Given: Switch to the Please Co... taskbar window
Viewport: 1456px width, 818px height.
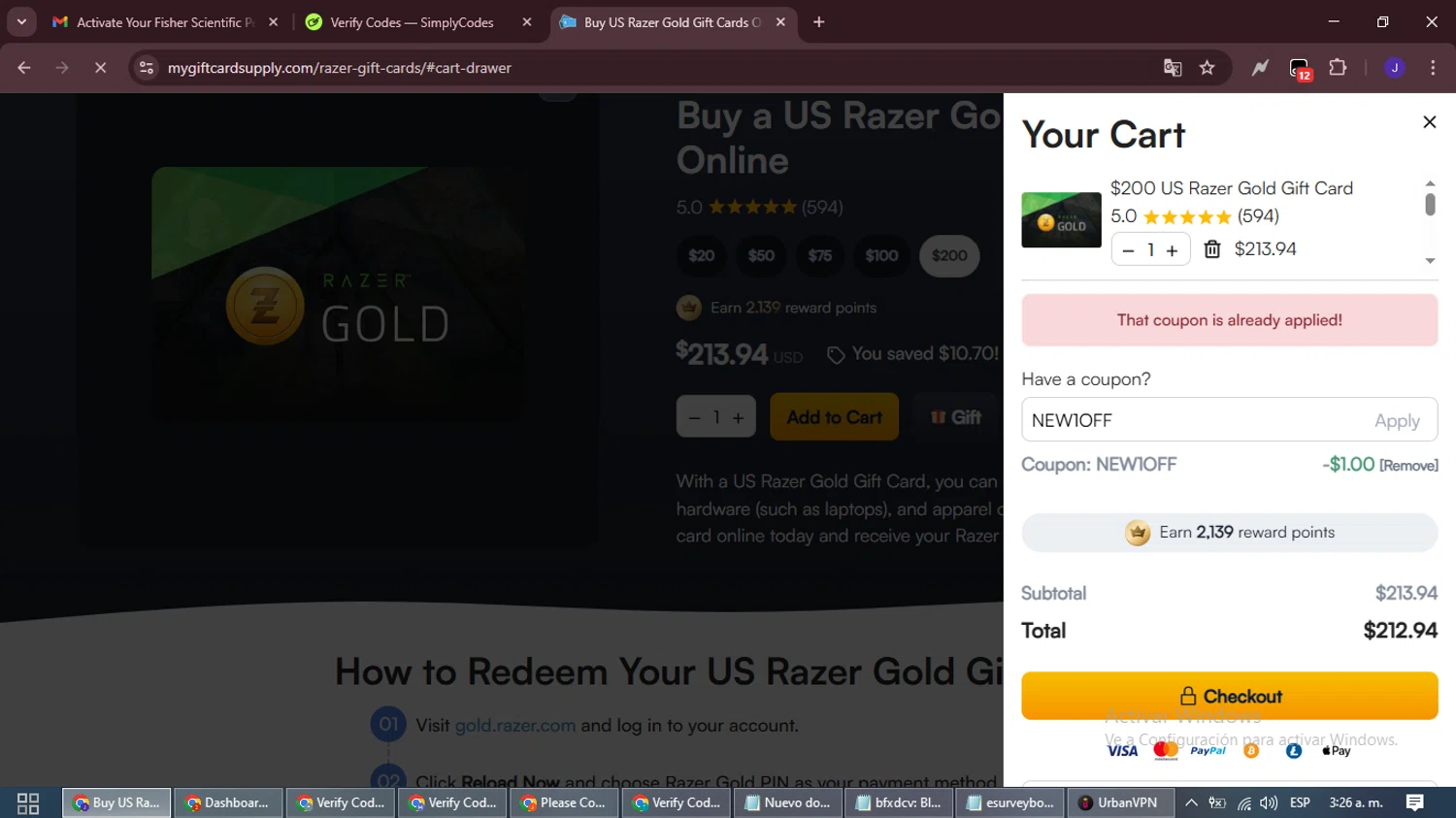Looking at the screenshot, I should point(565,803).
